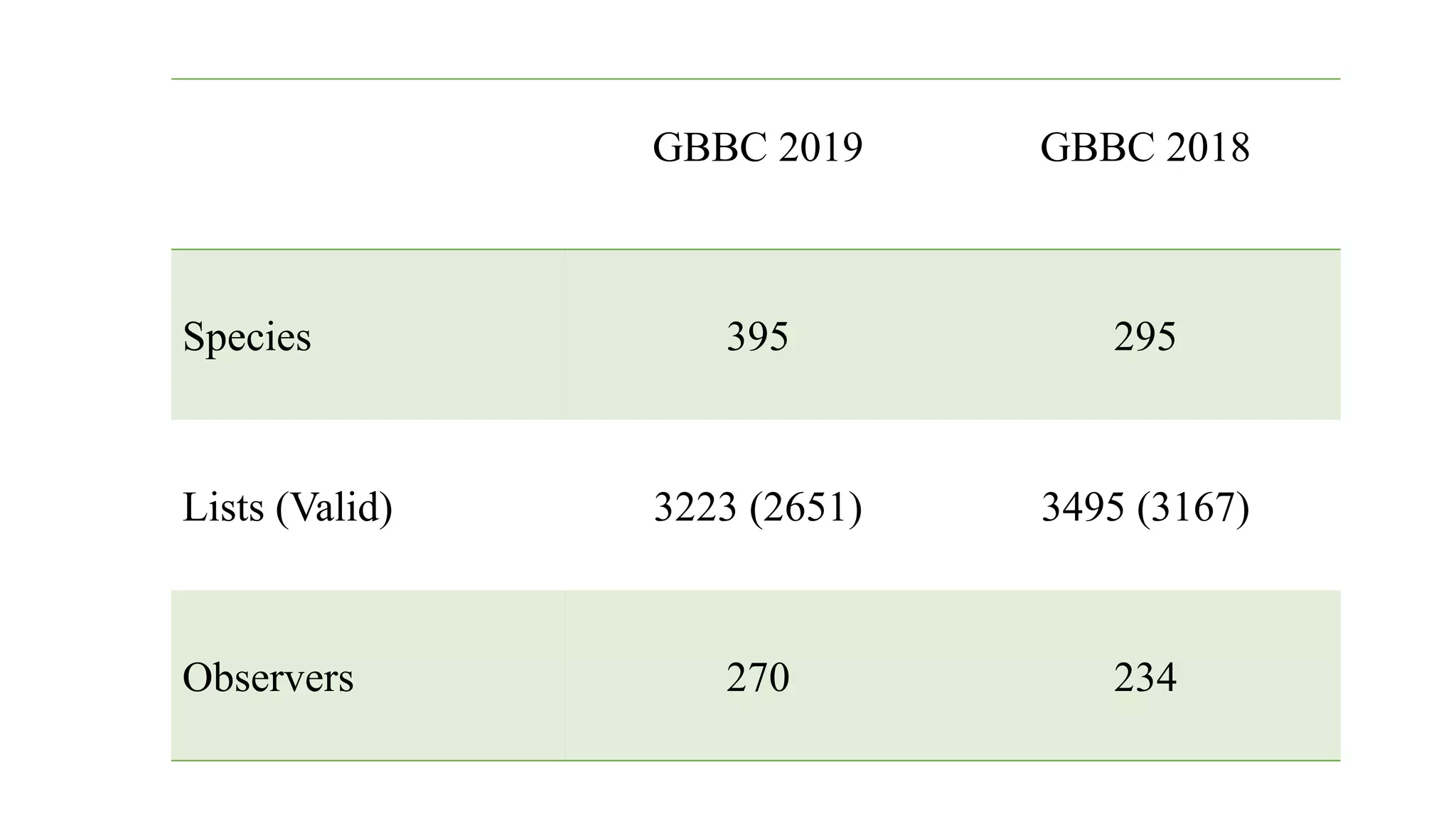Click the empty top-left header cell
This screenshot has width=1456, height=819.
(x=368, y=164)
